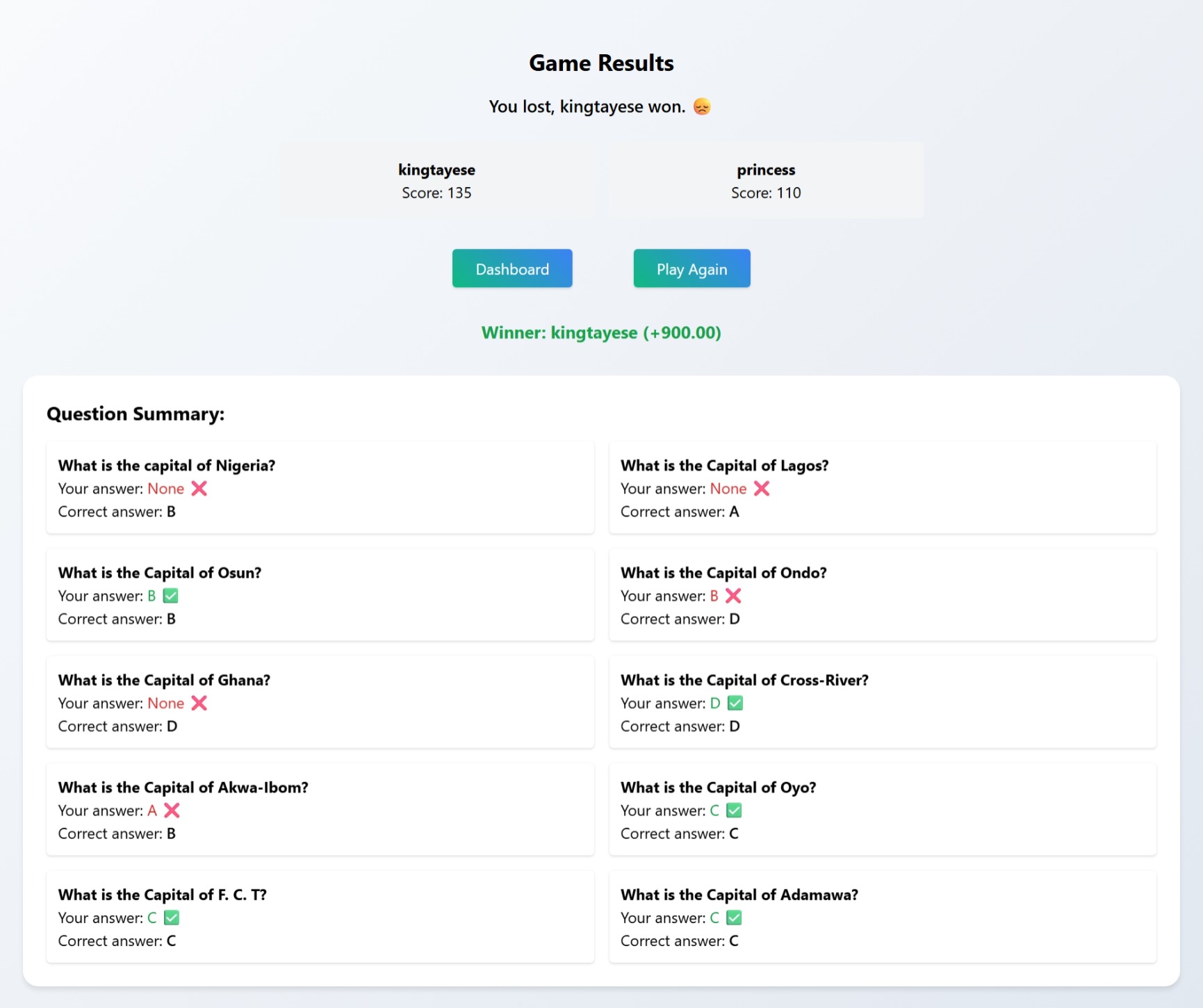Click 'Correct answer: C' under F. C. T question
The image size is (1203, 1008).
pos(117,941)
